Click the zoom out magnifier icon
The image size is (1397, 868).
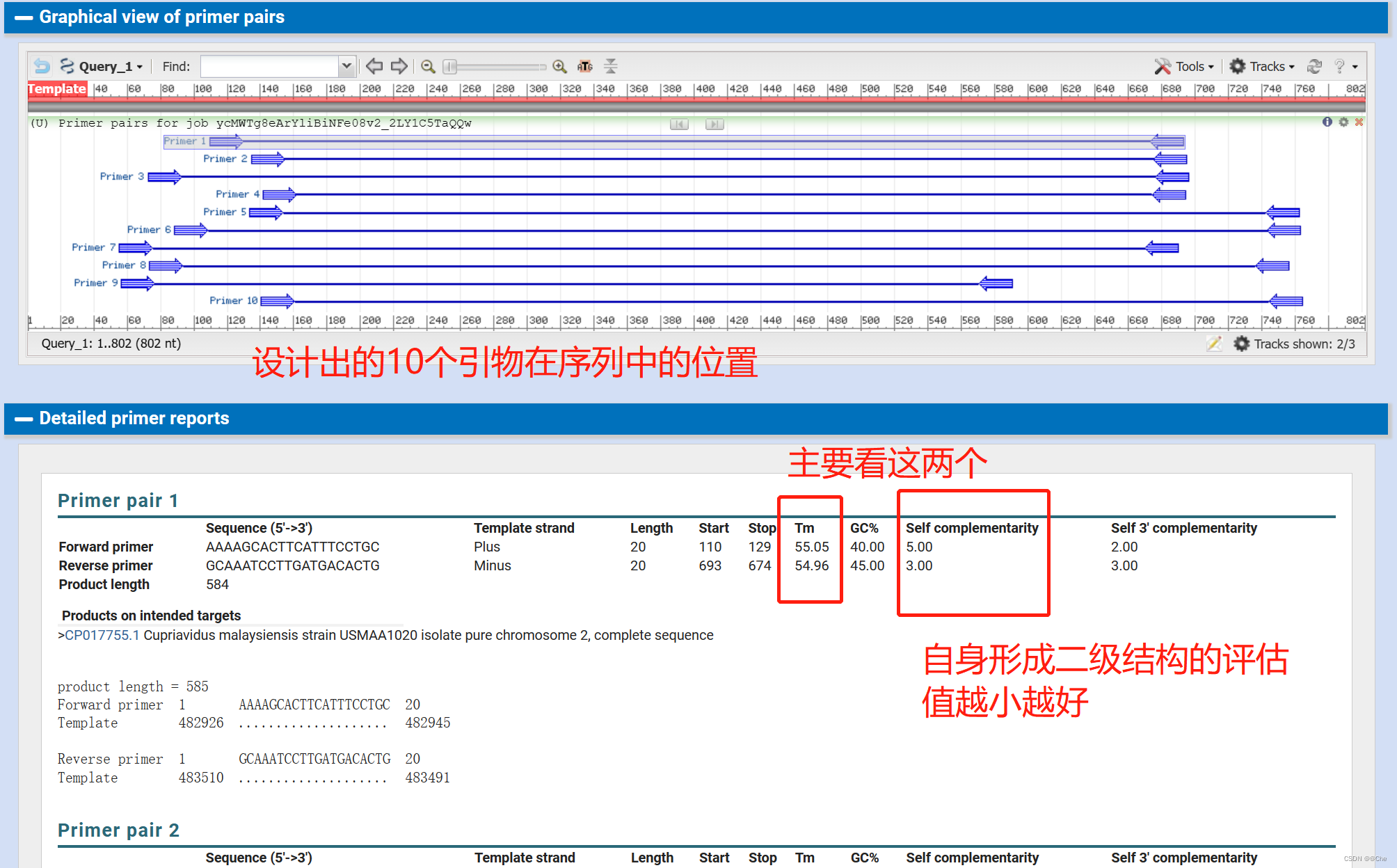(x=428, y=66)
